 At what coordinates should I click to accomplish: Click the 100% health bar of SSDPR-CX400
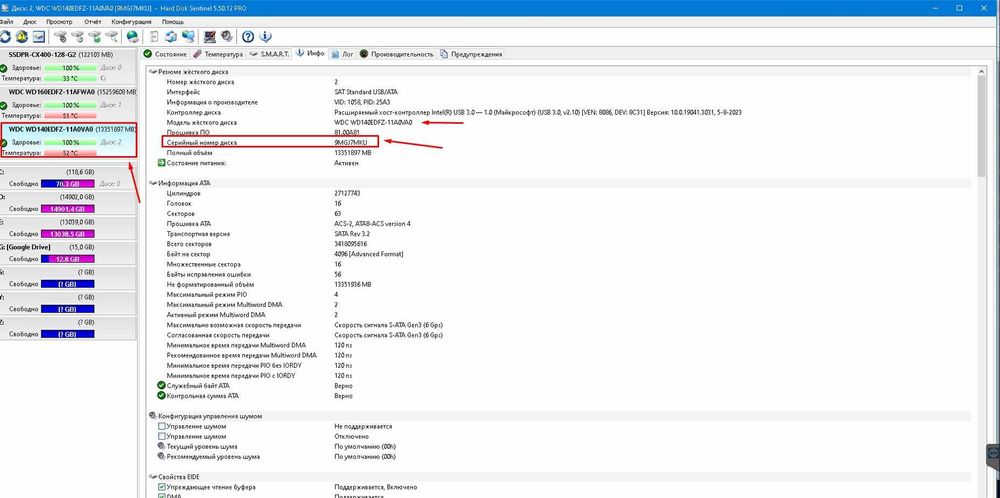pos(71,68)
